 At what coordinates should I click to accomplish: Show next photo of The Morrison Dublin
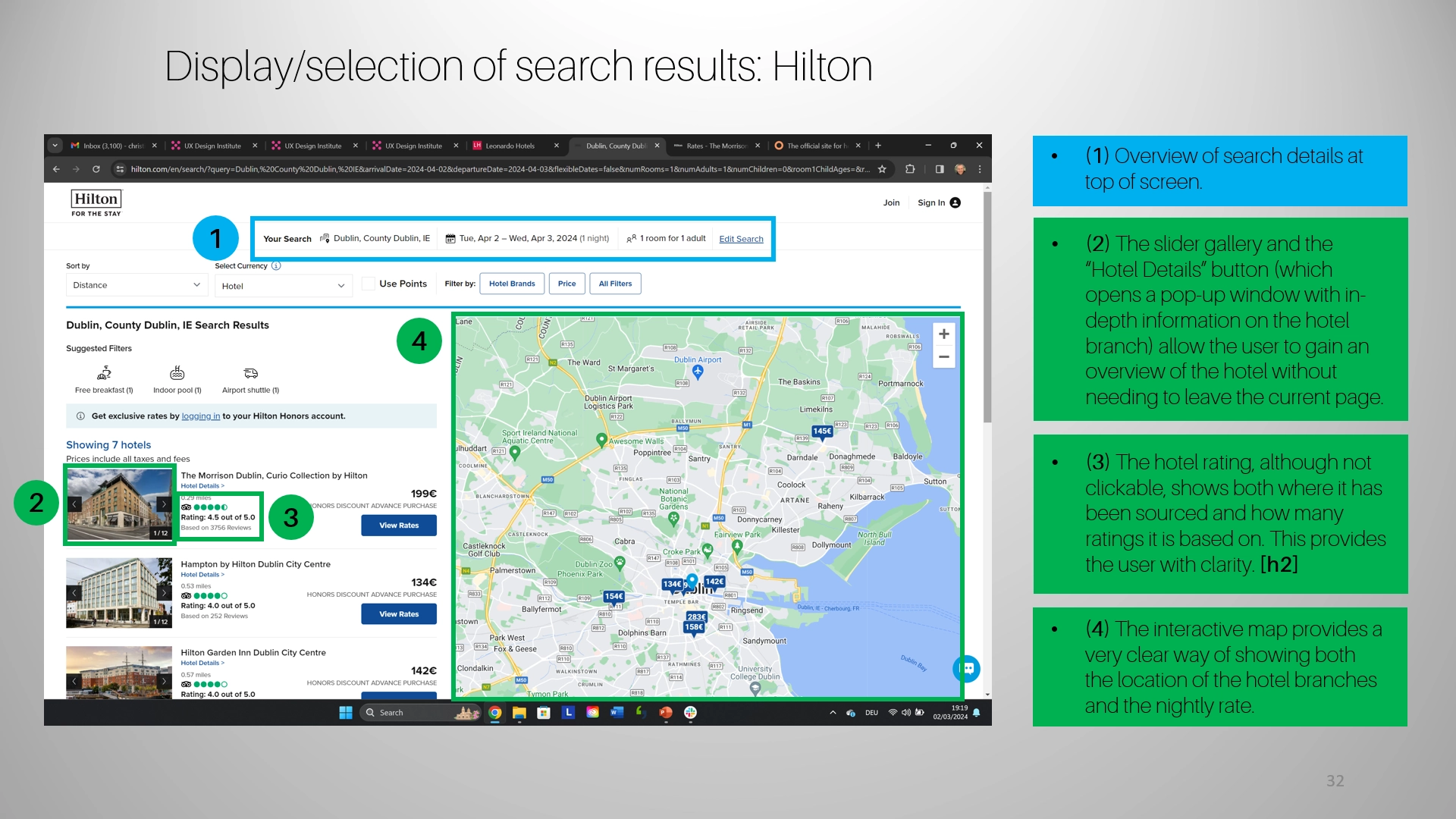(x=164, y=504)
